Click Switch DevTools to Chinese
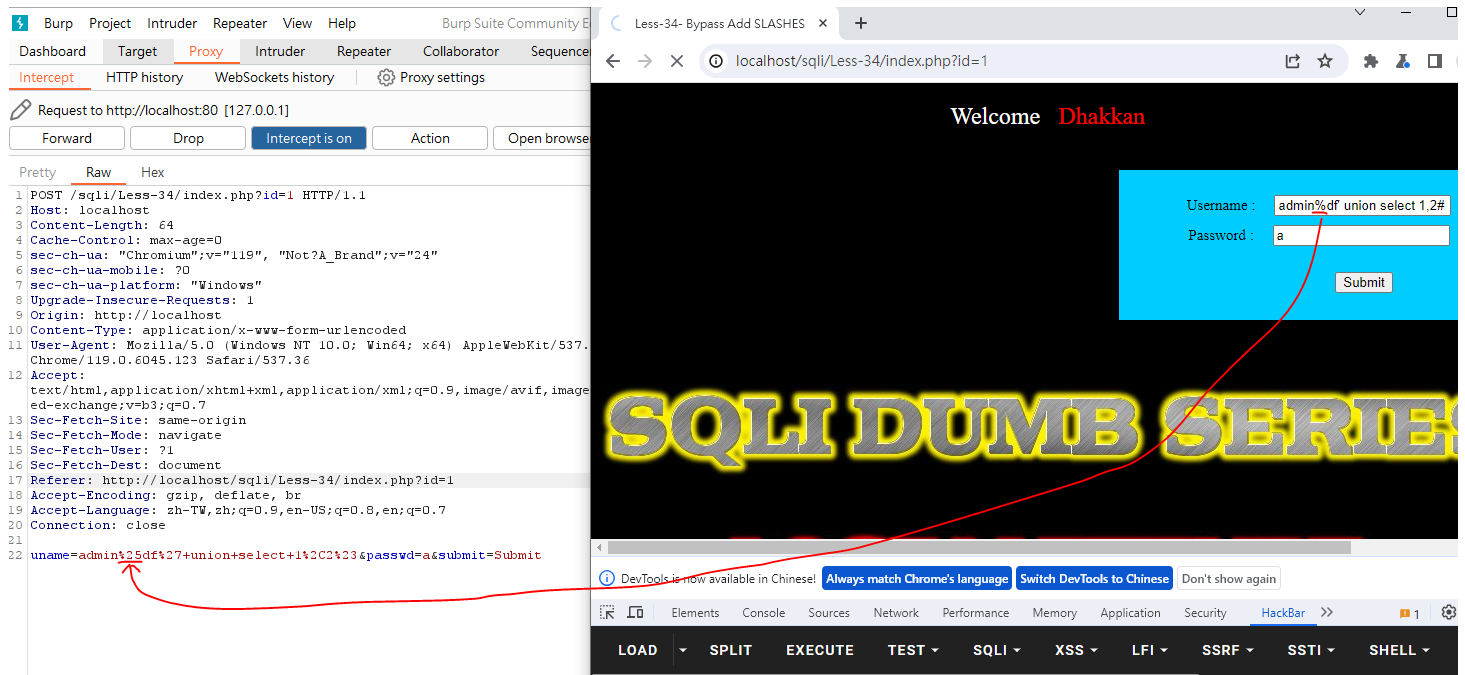Screen dimensions: 1465x675 [x=1094, y=578]
